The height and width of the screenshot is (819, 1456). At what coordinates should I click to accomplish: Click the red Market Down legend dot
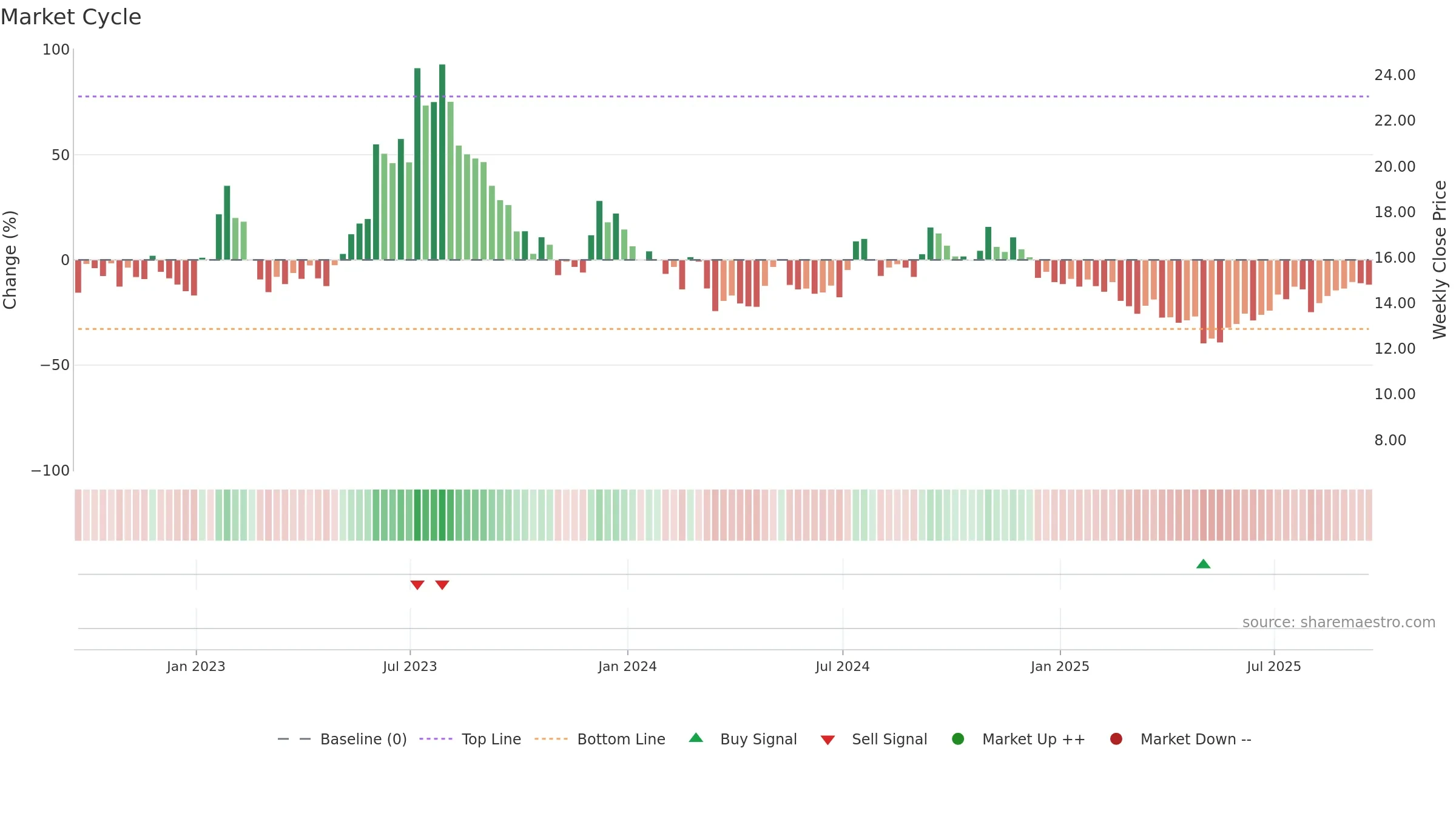click(1116, 739)
